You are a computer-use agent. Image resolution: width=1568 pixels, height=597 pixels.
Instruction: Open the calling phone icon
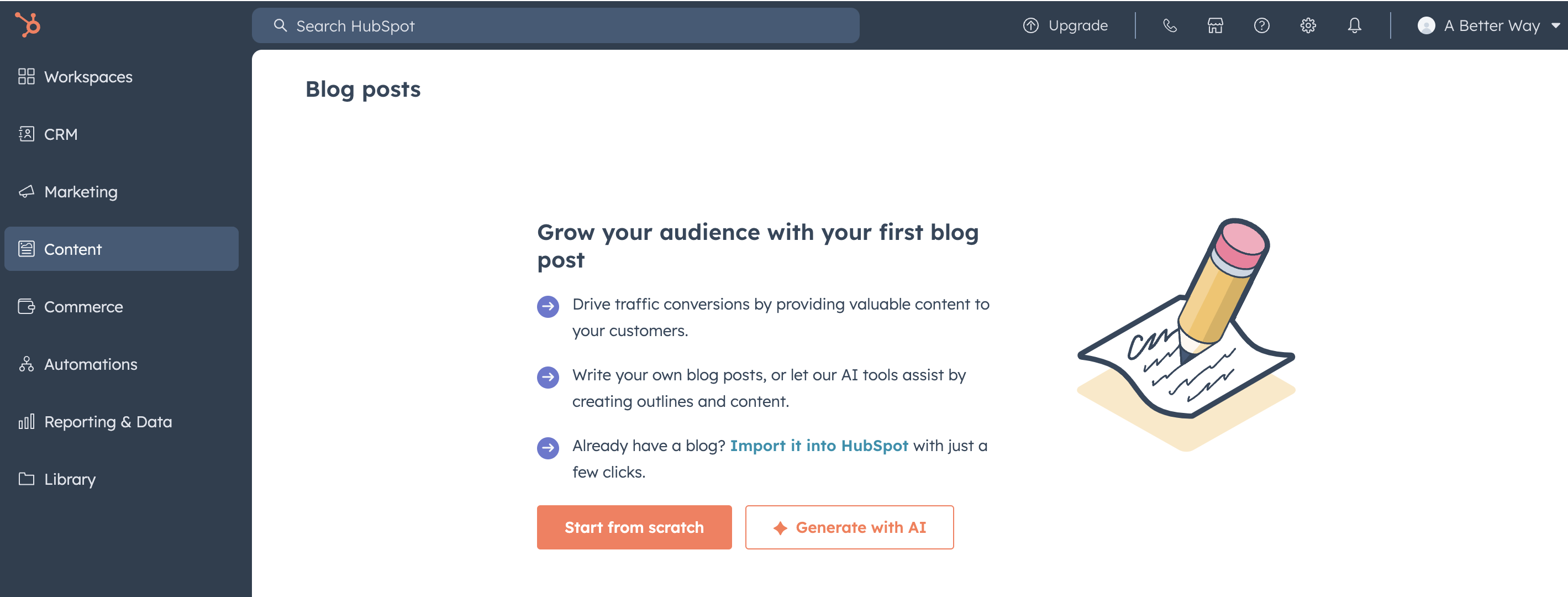click(1169, 25)
